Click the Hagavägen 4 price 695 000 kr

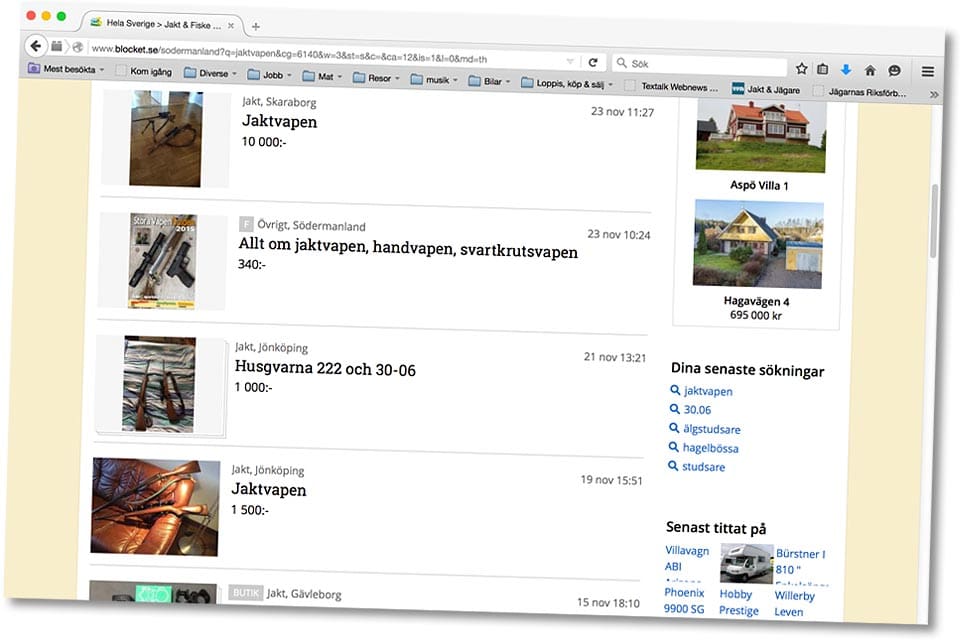[756, 315]
